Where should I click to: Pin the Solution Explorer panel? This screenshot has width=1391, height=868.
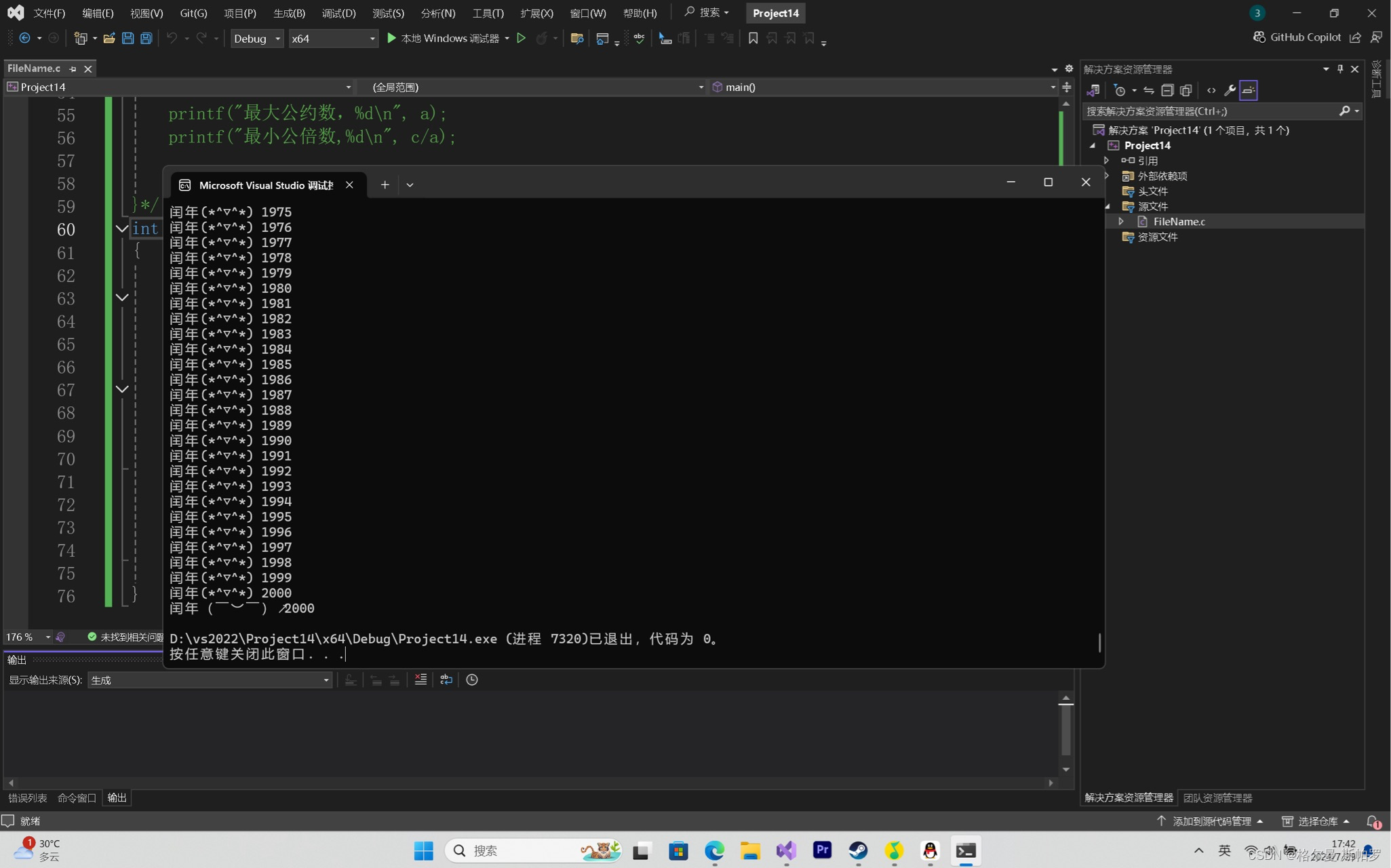coord(1340,69)
